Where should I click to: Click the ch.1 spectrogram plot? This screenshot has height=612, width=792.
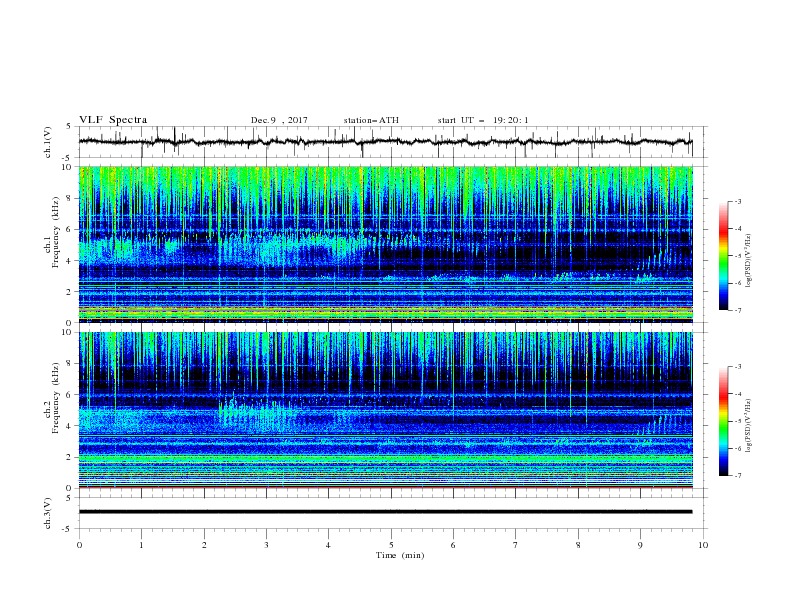click(385, 244)
